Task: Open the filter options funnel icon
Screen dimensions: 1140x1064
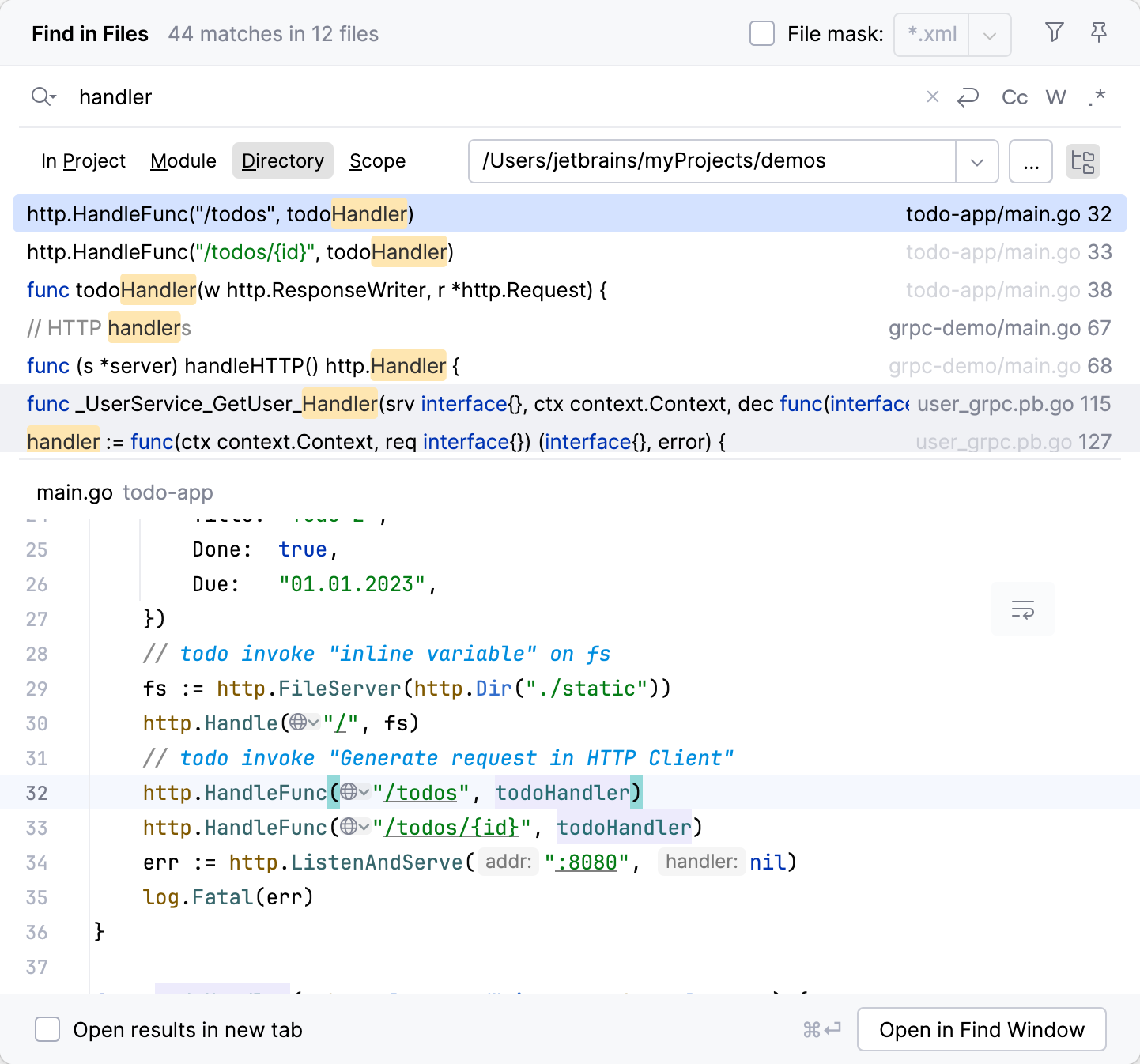Action: (1054, 32)
